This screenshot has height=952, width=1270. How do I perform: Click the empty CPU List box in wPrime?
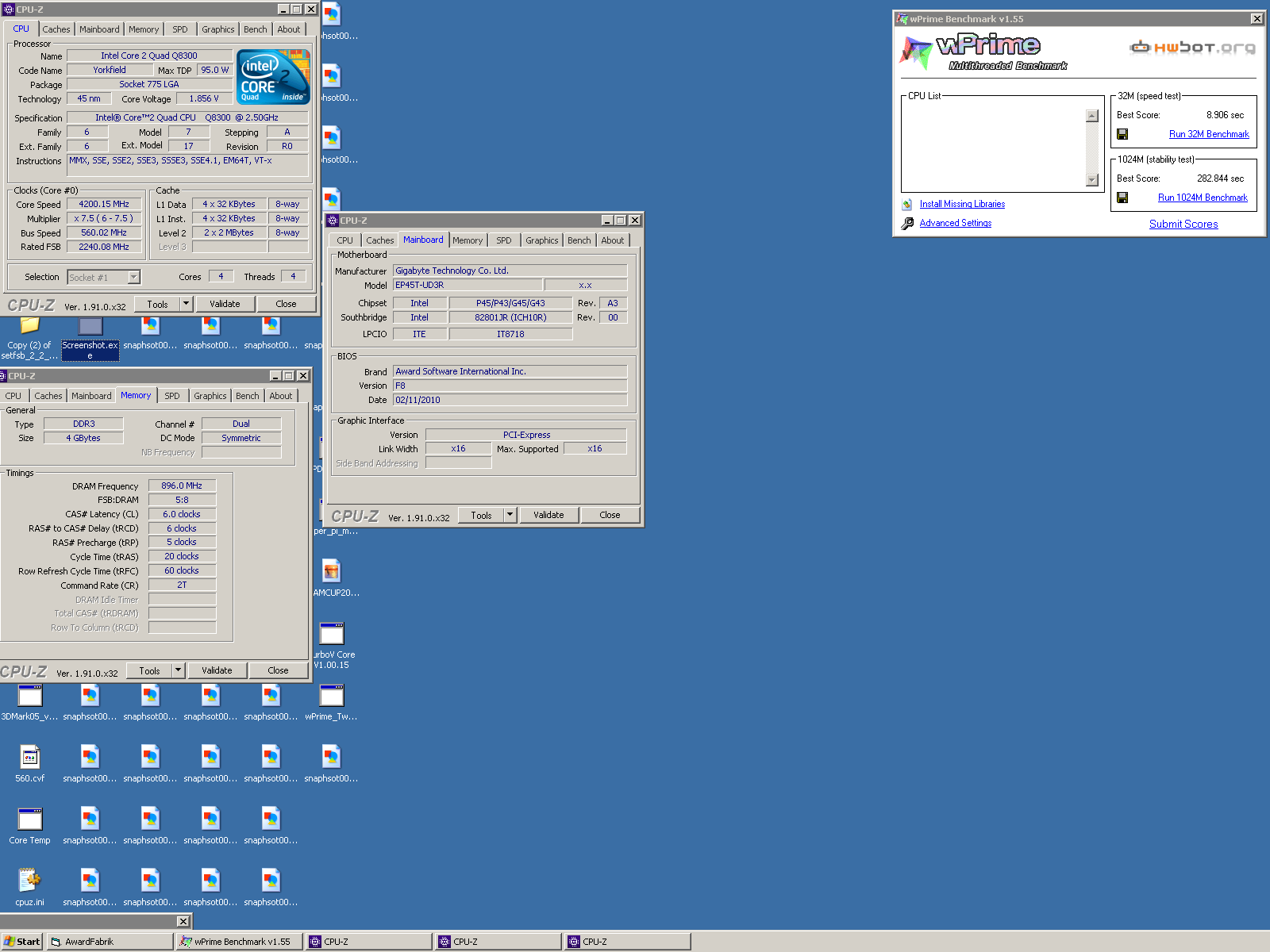(x=993, y=148)
